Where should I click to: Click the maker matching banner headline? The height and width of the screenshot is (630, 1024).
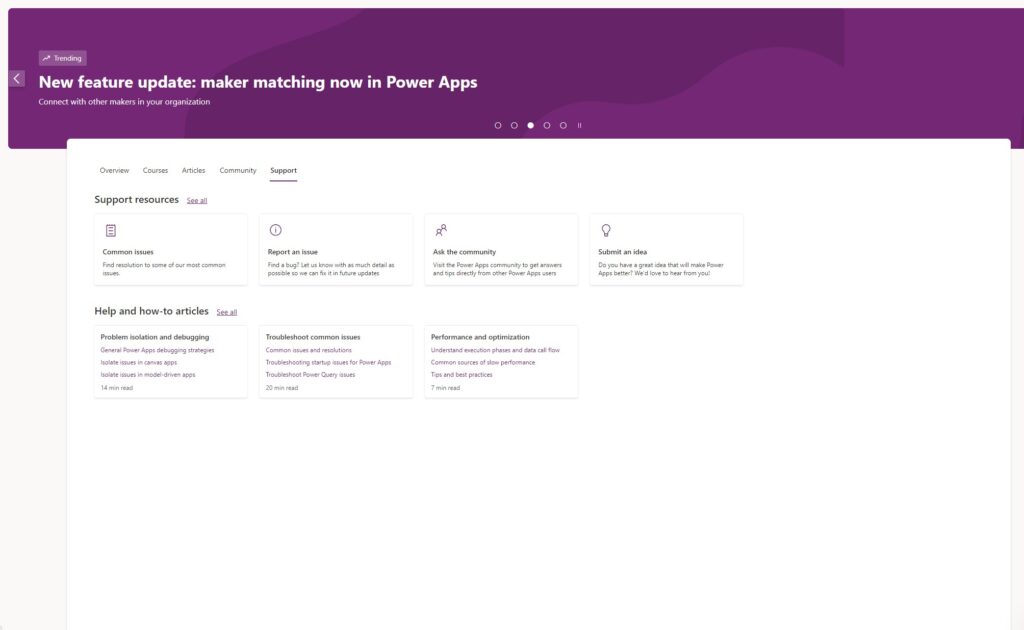(258, 82)
